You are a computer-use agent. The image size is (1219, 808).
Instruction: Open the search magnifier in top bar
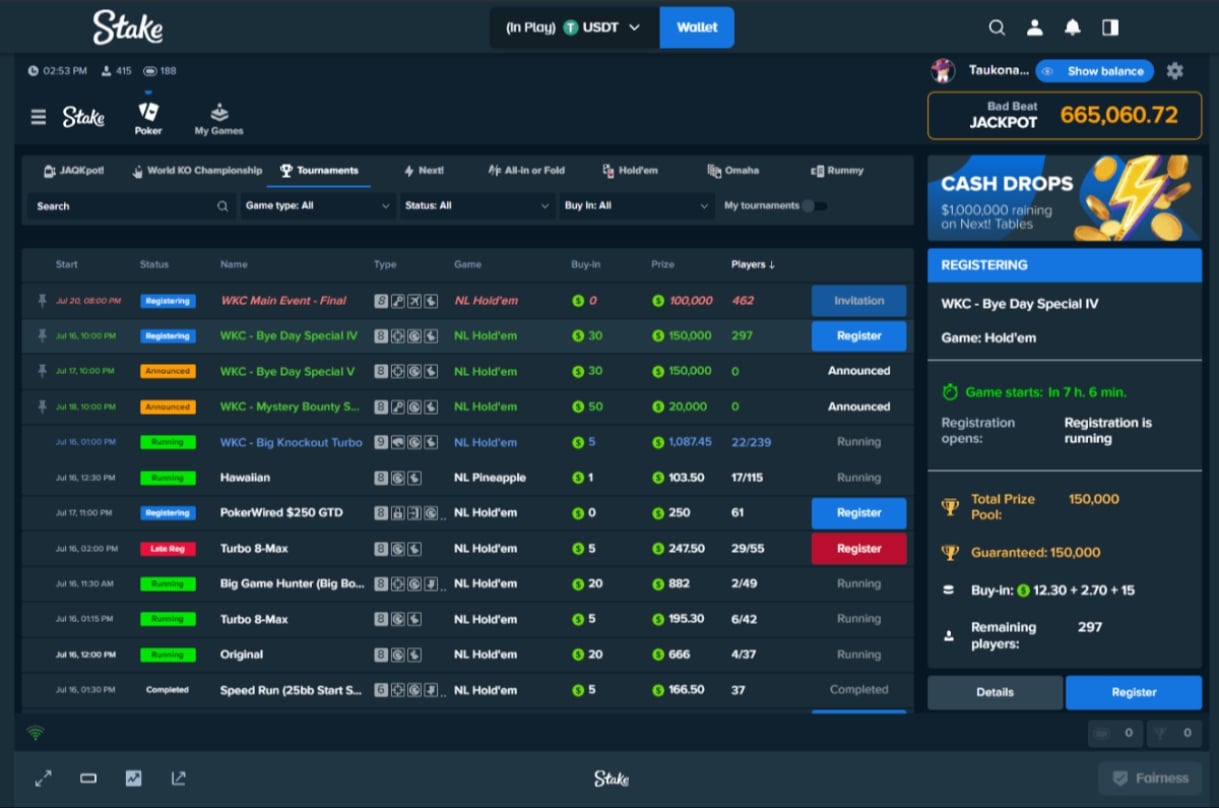pyautogui.click(x=997, y=28)
